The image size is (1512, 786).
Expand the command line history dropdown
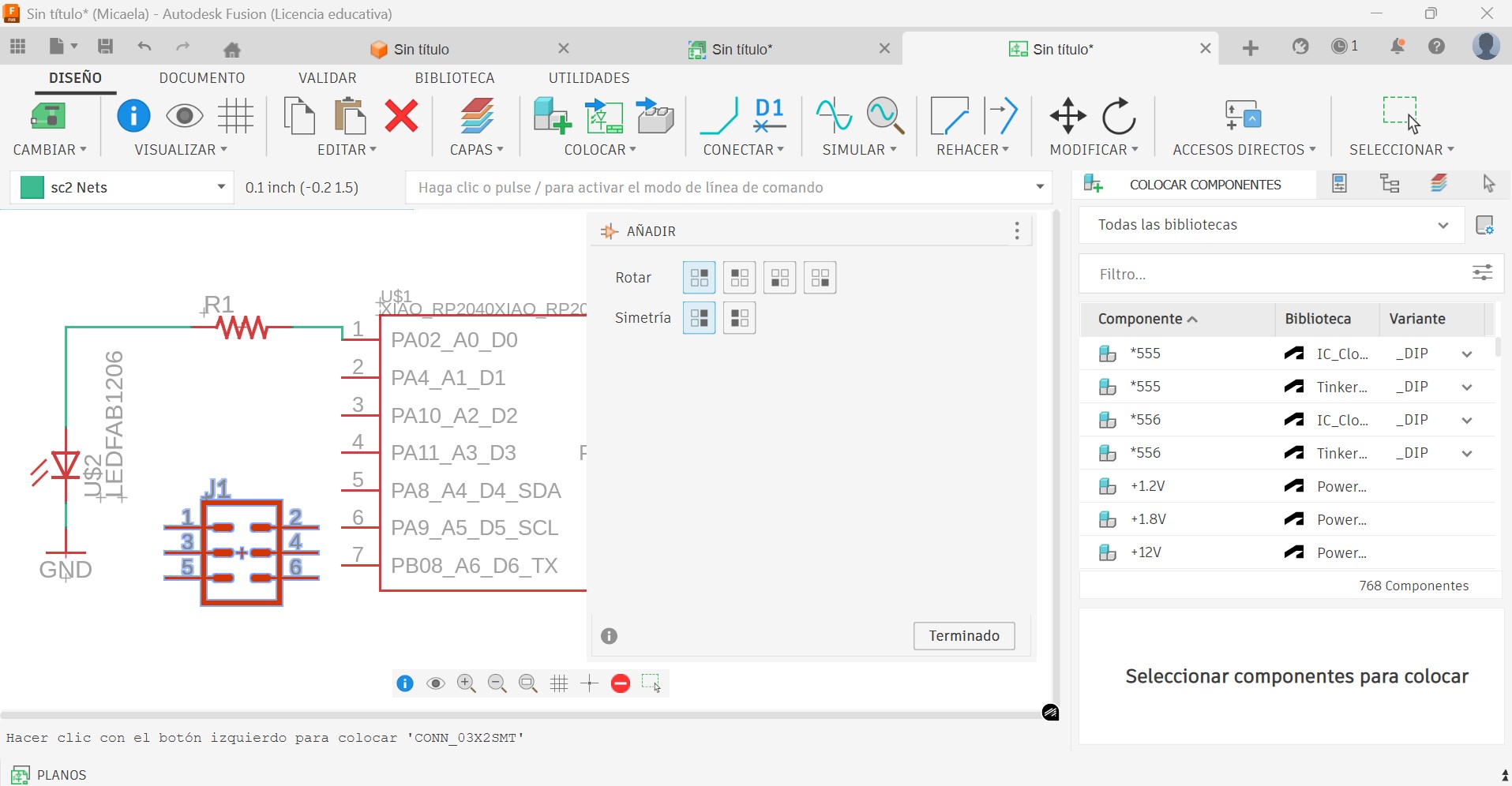coord(1040,187)
